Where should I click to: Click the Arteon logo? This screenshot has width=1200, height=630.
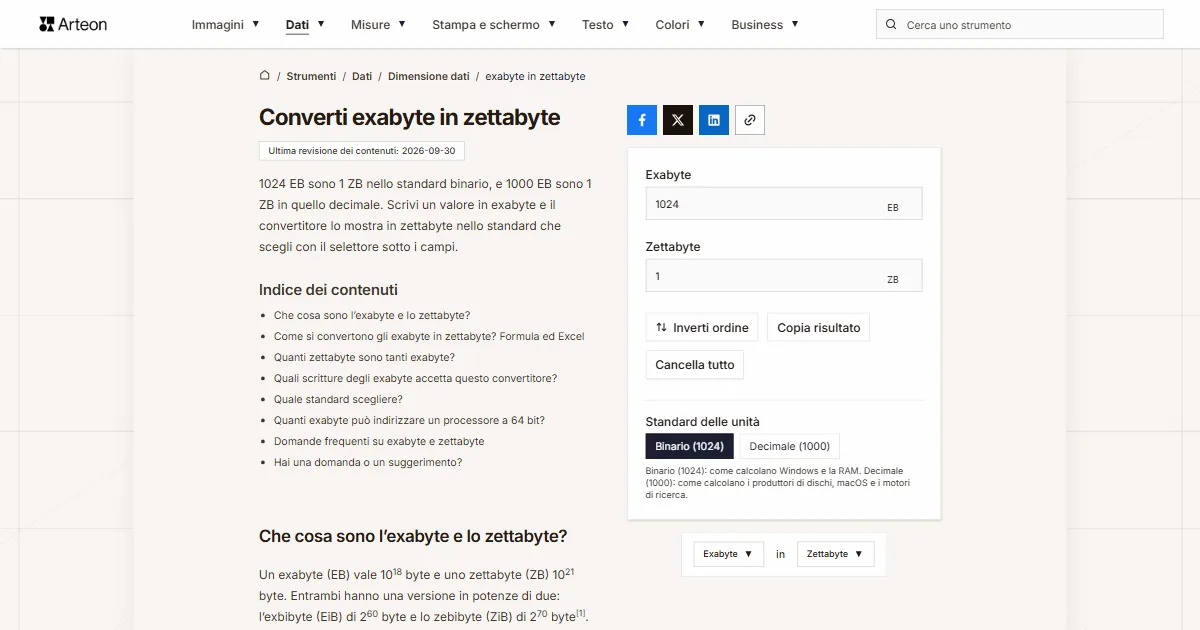pyautogui.click(x=73, y=24)
